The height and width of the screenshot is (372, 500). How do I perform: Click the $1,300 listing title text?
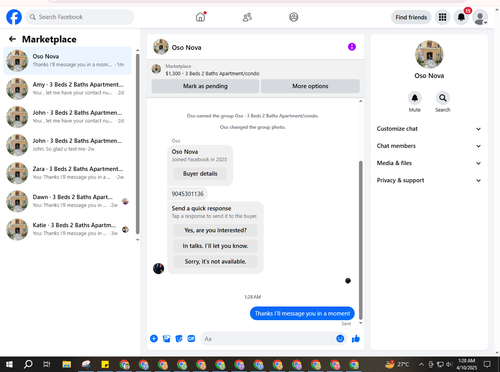pos(212,73)
